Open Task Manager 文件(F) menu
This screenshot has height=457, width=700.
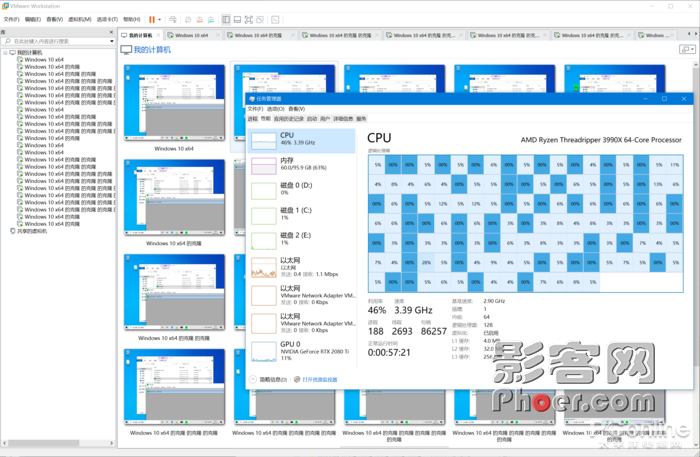pyautogui.click(x=255, y=109)
